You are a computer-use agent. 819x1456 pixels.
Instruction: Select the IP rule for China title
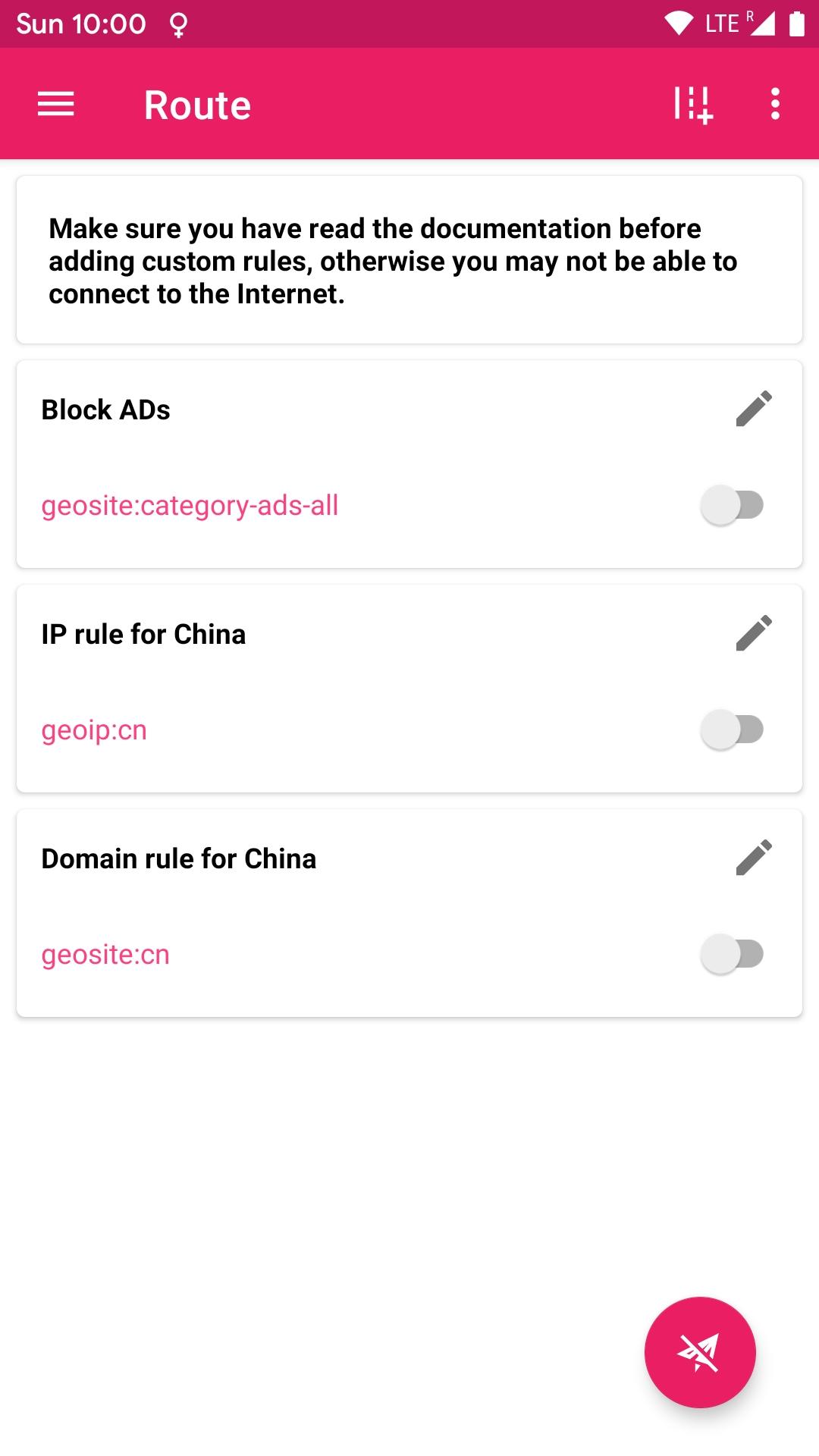[x=143, y=634]
